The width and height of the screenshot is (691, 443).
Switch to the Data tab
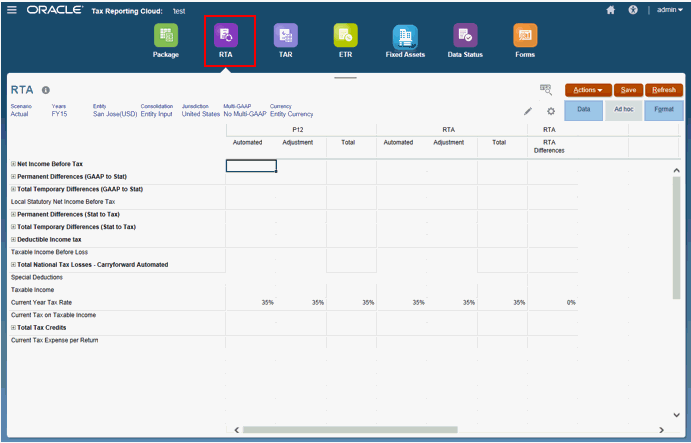point(583,110)
